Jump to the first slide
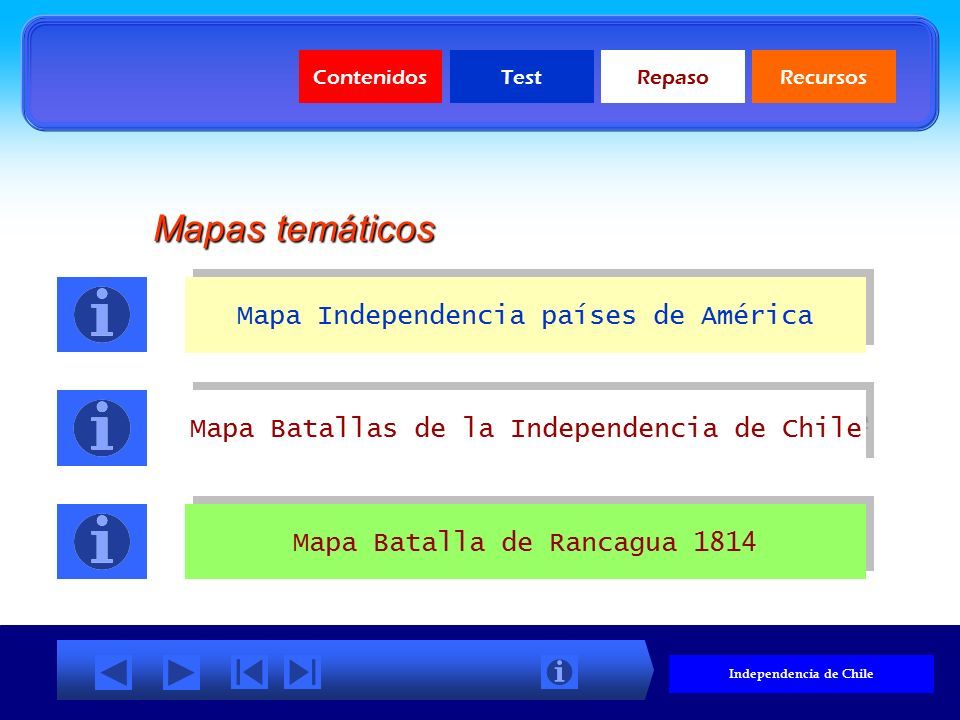 (249, 672)
